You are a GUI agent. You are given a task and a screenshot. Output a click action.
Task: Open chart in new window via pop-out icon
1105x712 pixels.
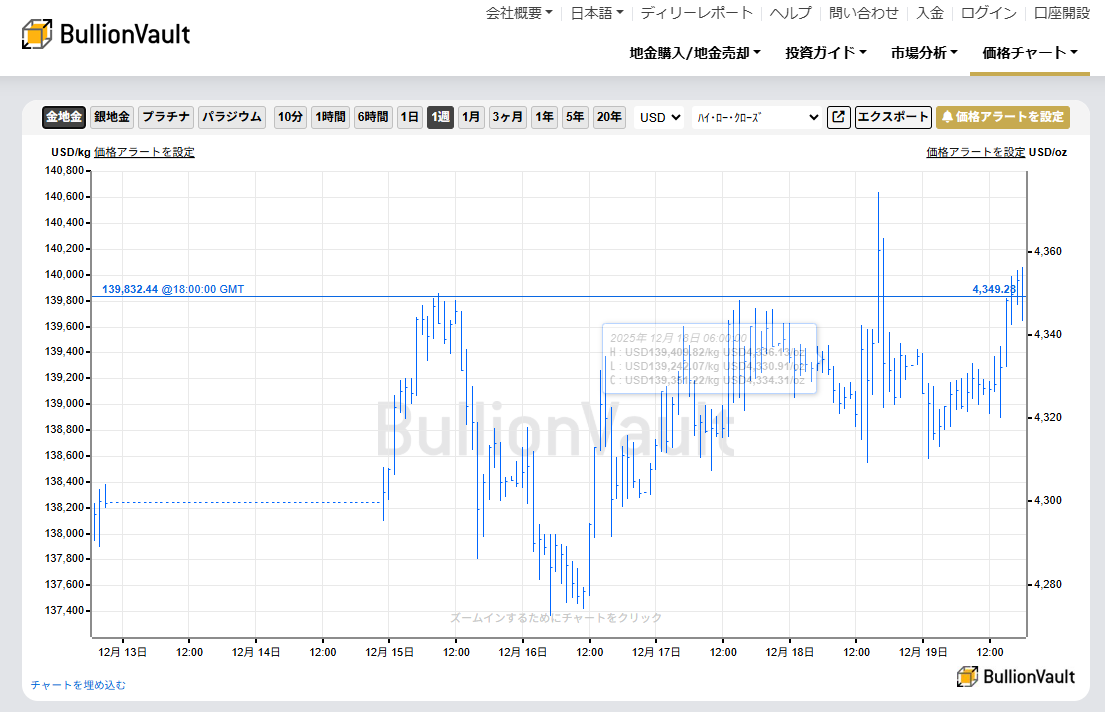[838, 117]
